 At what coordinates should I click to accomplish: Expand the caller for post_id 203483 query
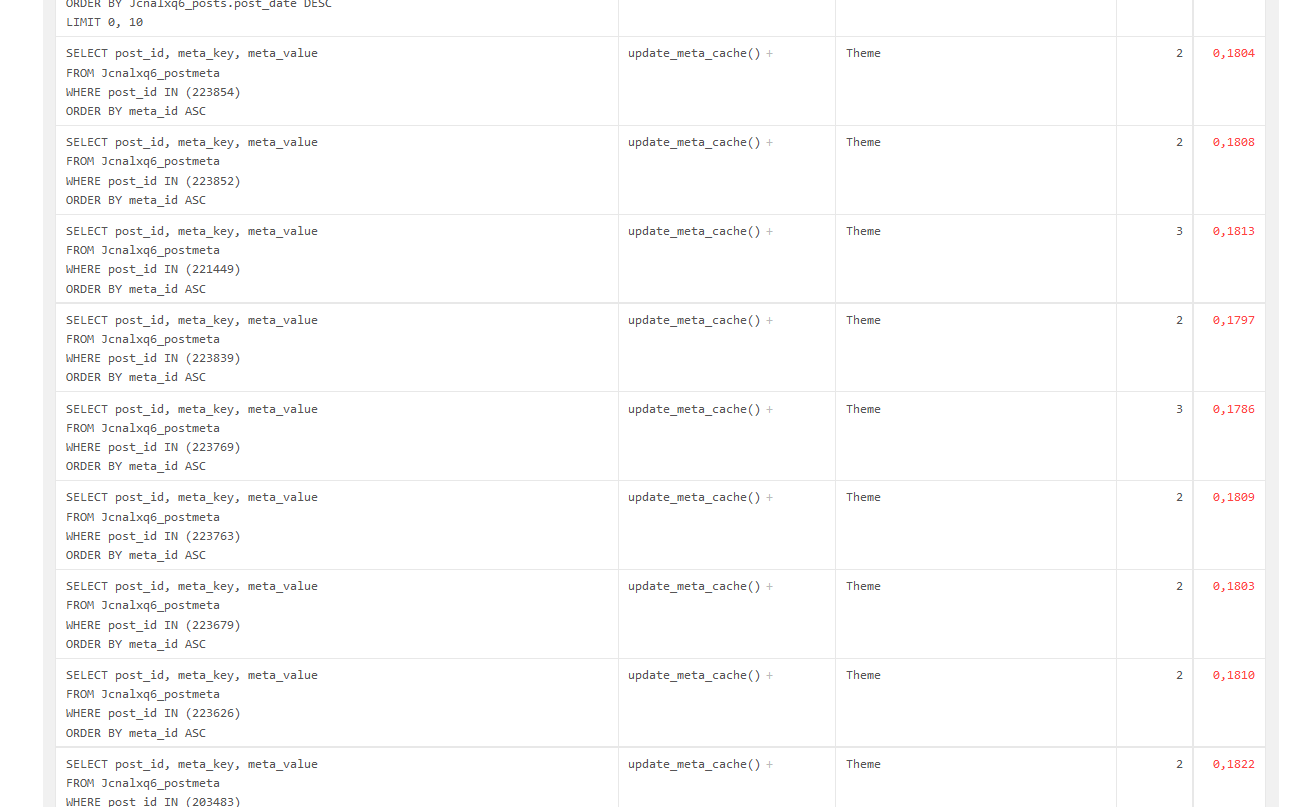pos(769,765)
